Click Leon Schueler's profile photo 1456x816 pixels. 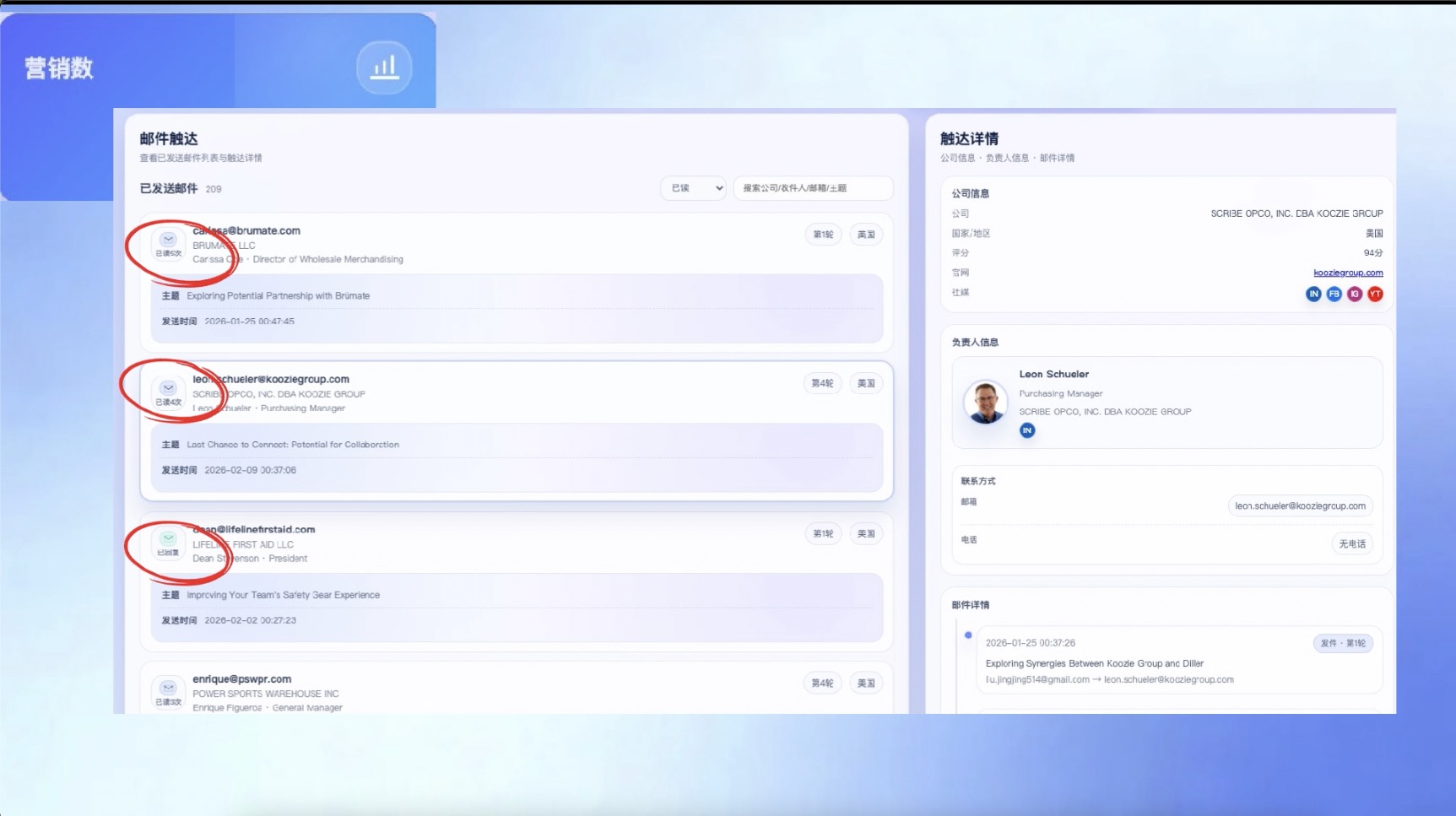pos(985,402)
